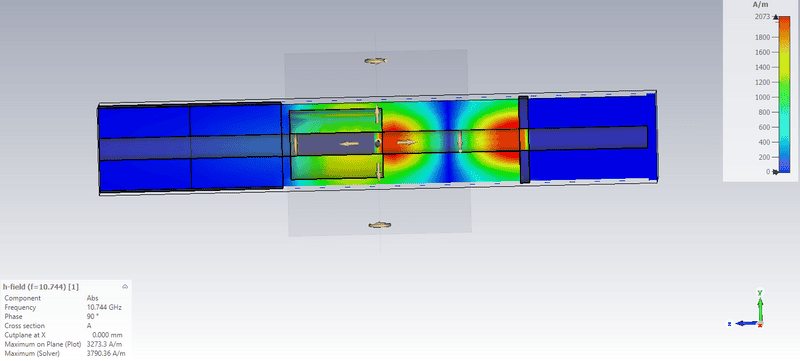Click the right-pointing field arrow in red zone

tap(407, 143)
